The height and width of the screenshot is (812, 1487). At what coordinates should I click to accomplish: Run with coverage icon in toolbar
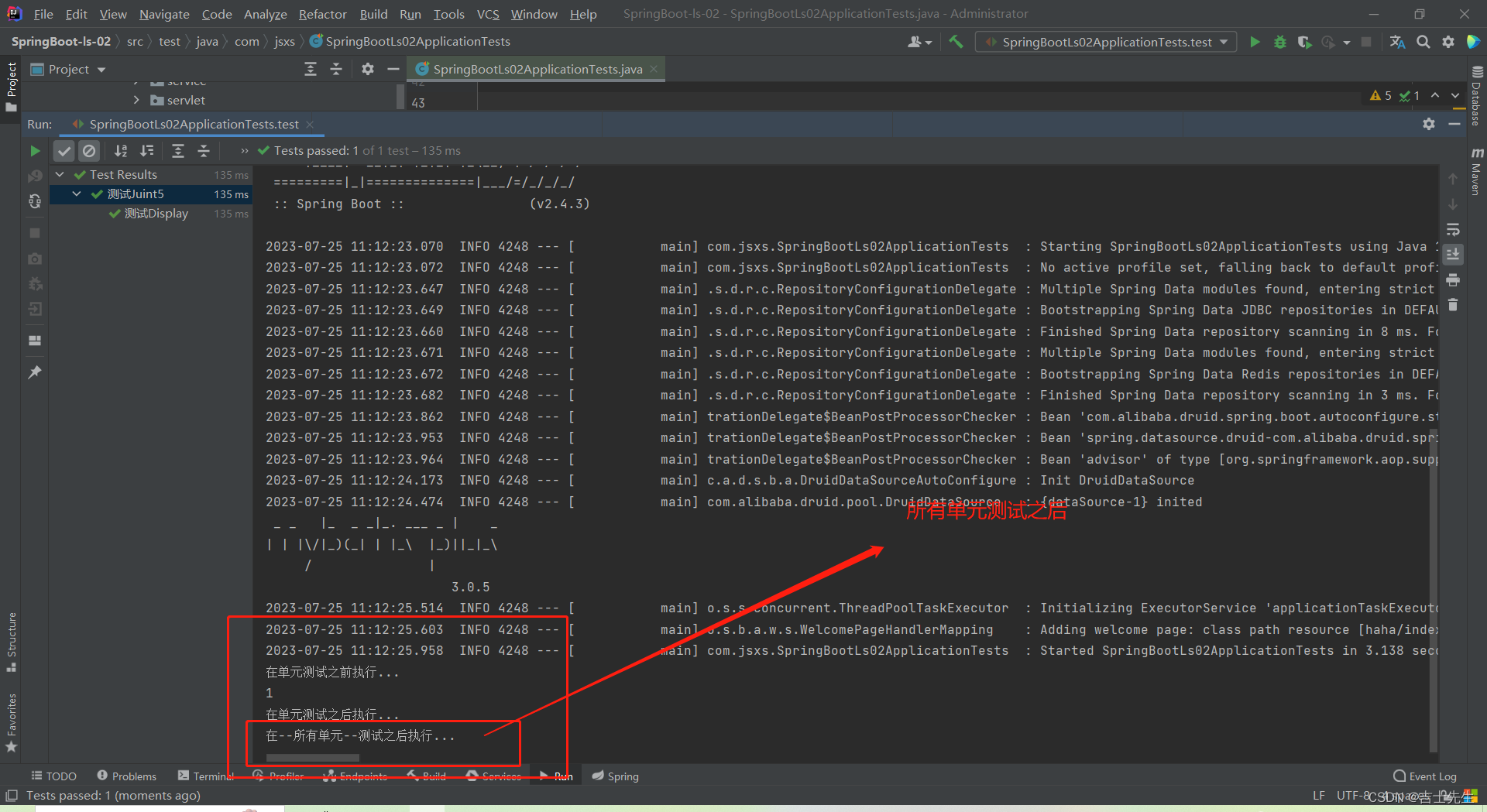(1305, 42)
